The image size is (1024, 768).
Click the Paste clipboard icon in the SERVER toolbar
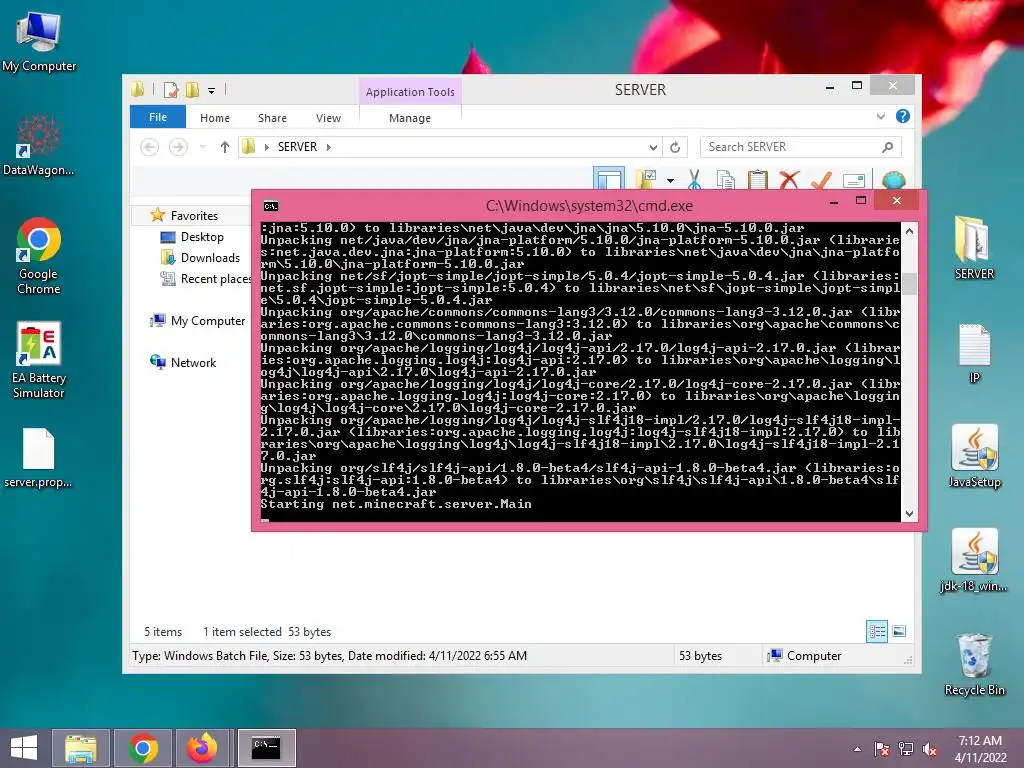click(758, 179)
